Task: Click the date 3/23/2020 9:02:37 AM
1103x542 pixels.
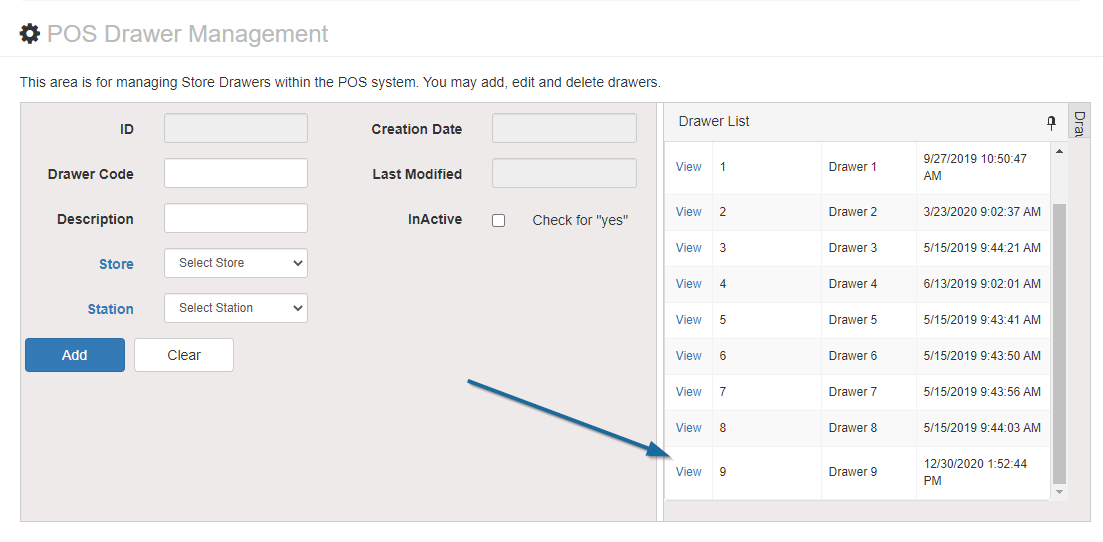Action: click(x=982, y=212)
